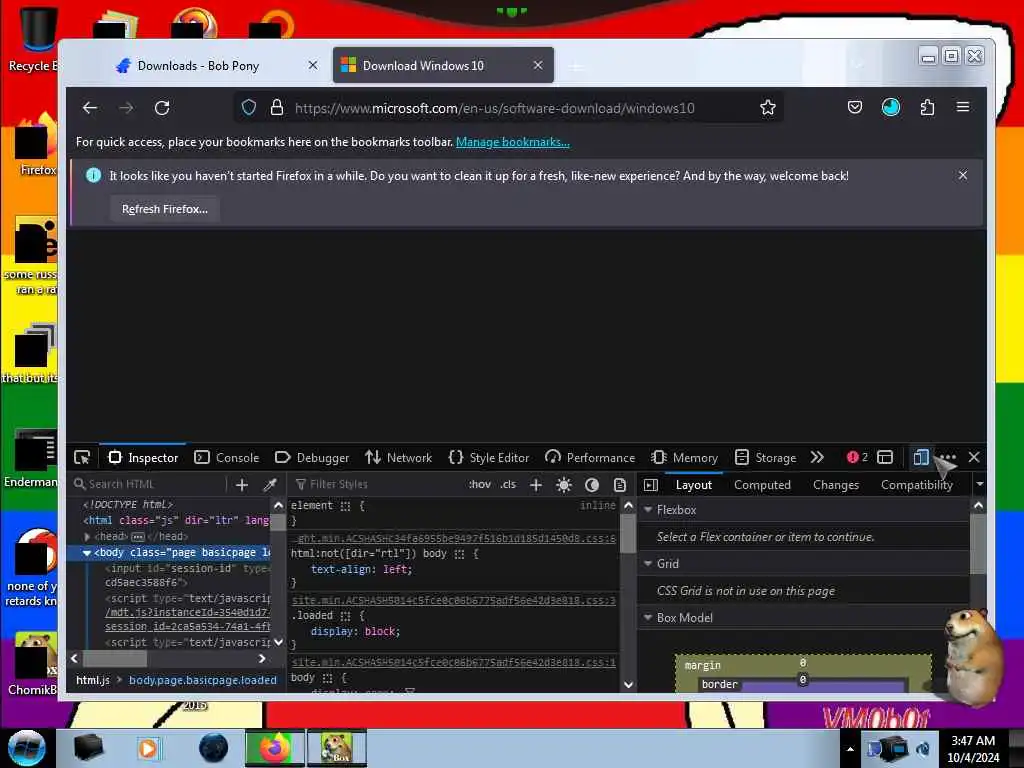Grab a color with the eyedropper icon
The width and height of the screenshot is (1024, 768).
pyautogui.click(x=270, y=485)
